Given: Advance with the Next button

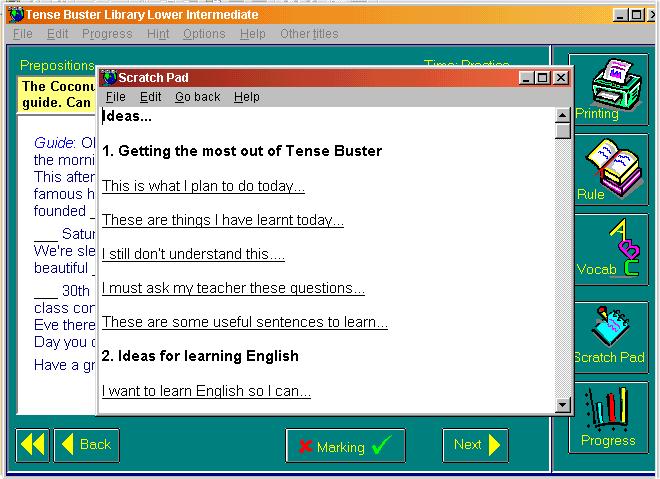Looking at the screenshot, I should click(x=476, y=445).
